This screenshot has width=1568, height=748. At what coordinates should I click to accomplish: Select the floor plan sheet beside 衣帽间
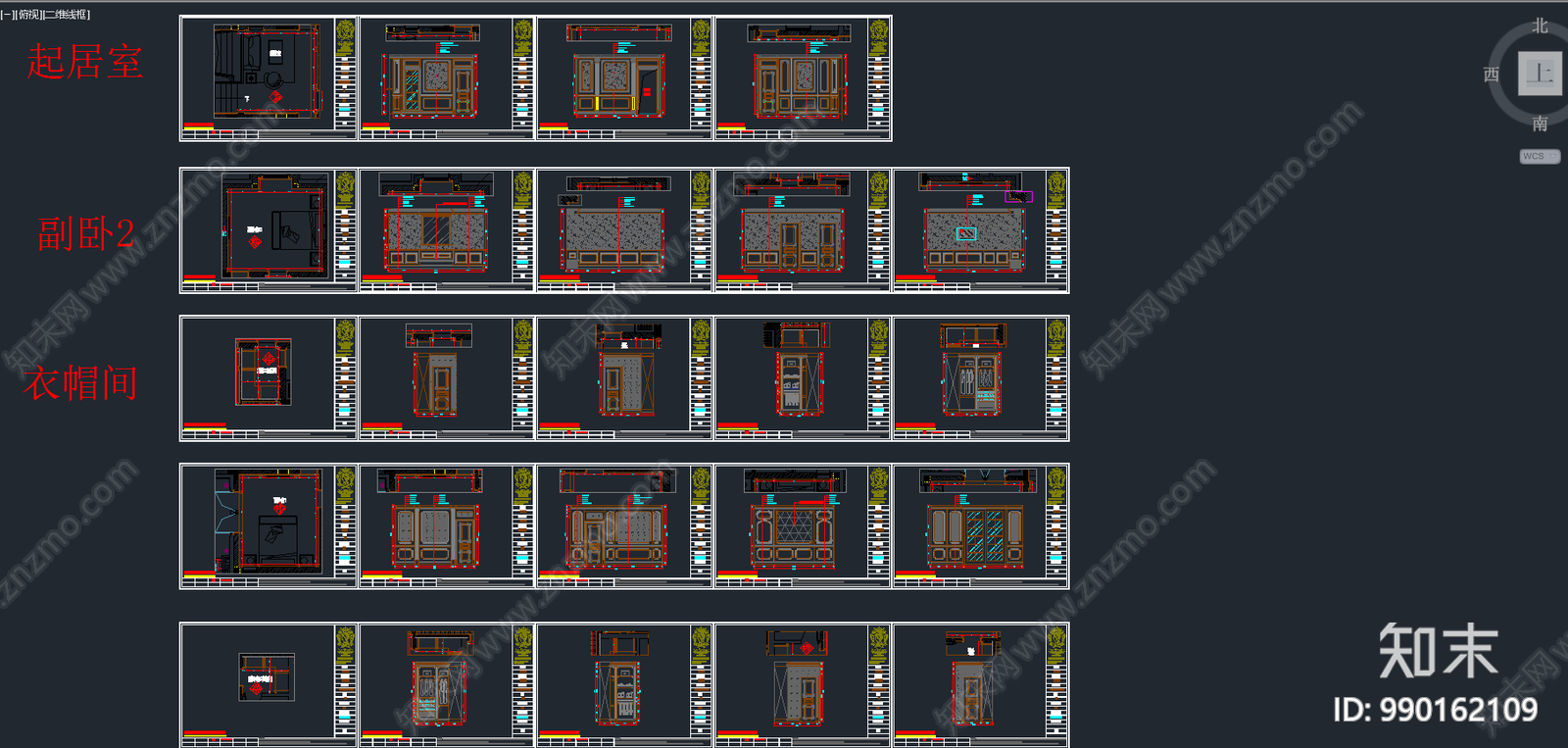[x=269, y=378]
